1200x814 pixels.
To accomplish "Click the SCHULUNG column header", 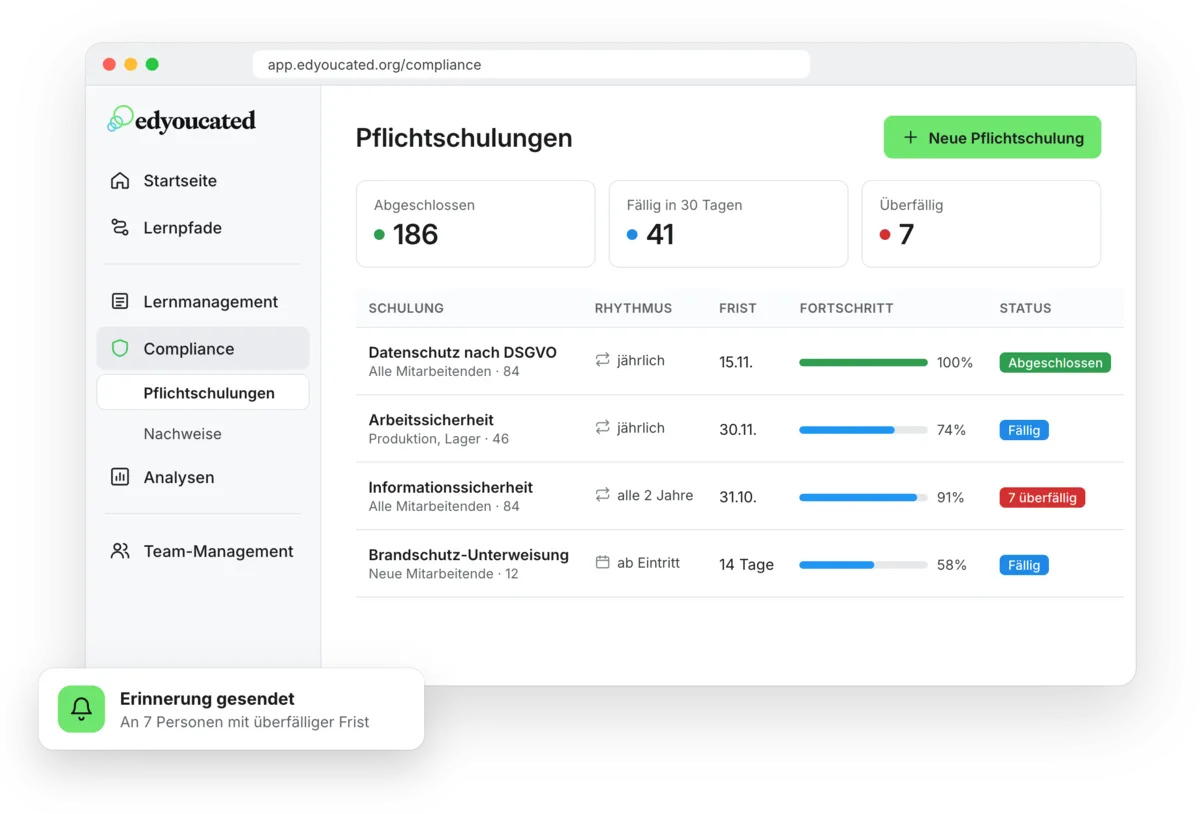I will (x=406, y=308).
